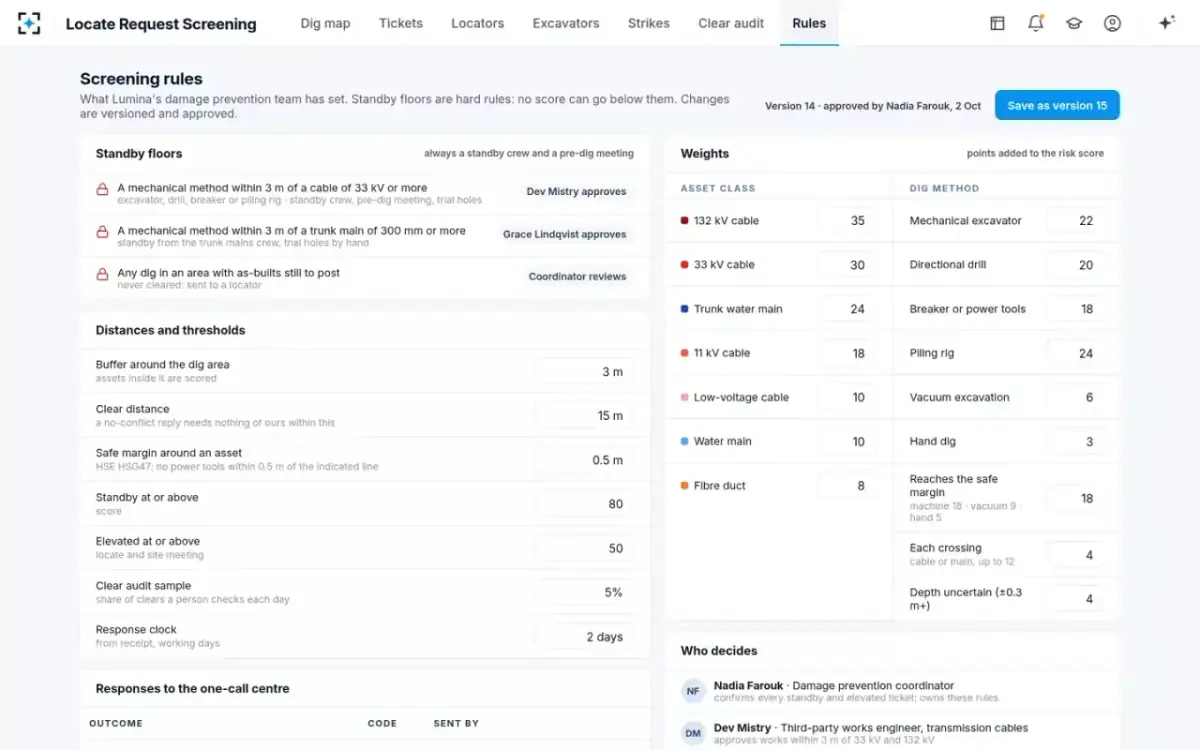View the Strikes tab
The width and height of the screenshot is (1200, 750).
point(649,23)
